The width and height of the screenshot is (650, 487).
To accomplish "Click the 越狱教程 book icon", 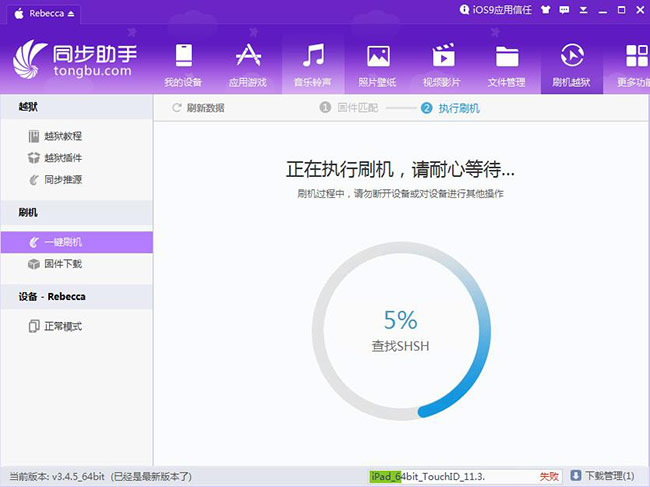I will coord(34,136).
